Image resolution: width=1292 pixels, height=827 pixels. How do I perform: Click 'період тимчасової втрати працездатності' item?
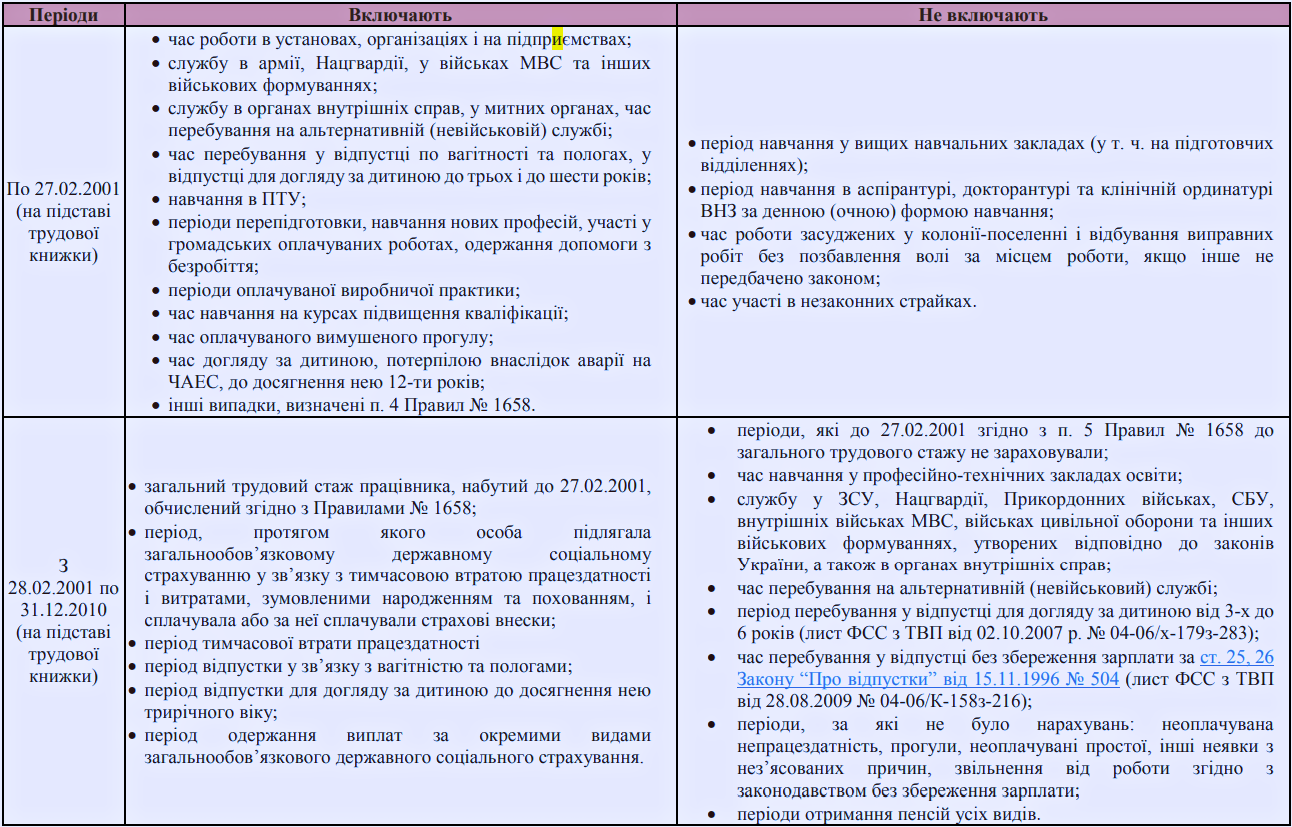point(312,644)
